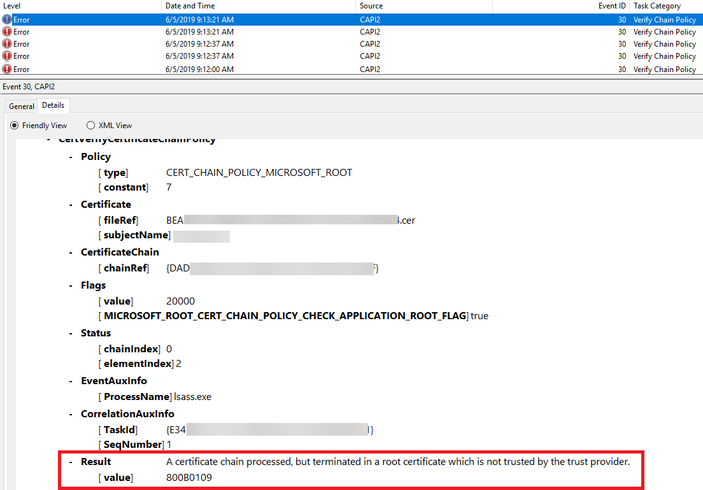This screenshot has height=490, width=703.
Task: Click the error icon of the second 9:12:37 AM row
Action: coord(7,56)
